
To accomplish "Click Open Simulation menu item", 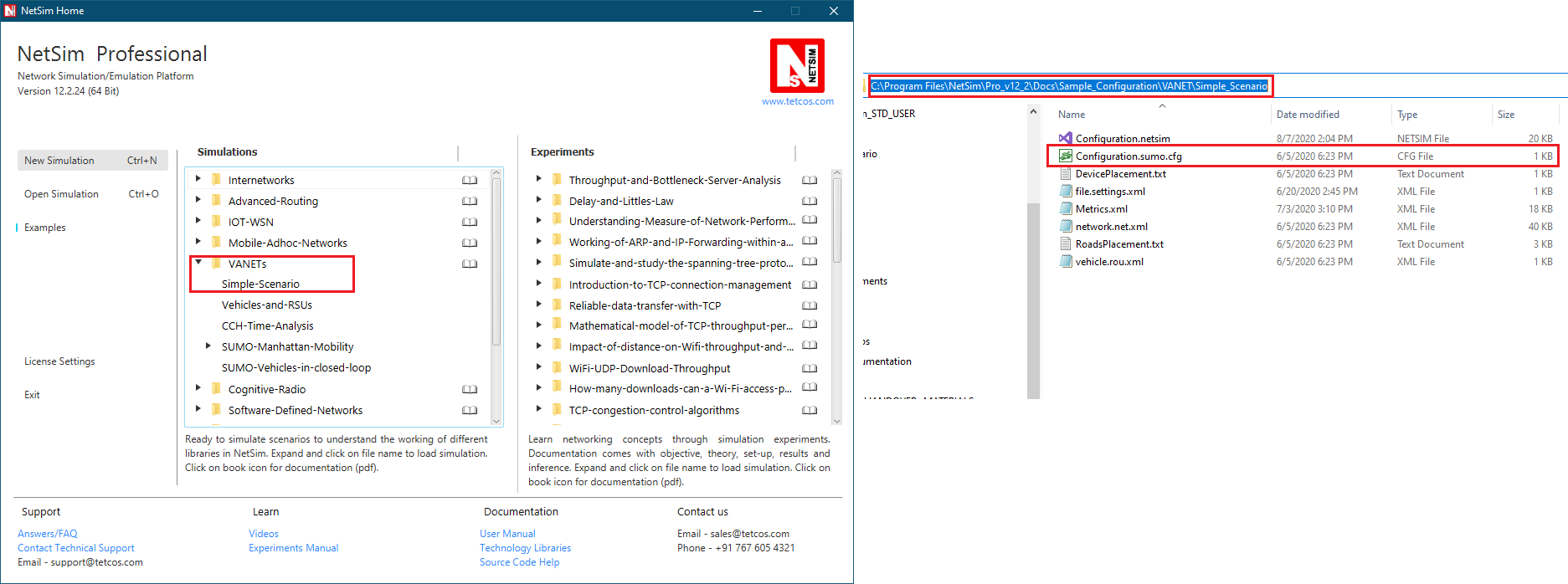I will [x=92, y=194].
